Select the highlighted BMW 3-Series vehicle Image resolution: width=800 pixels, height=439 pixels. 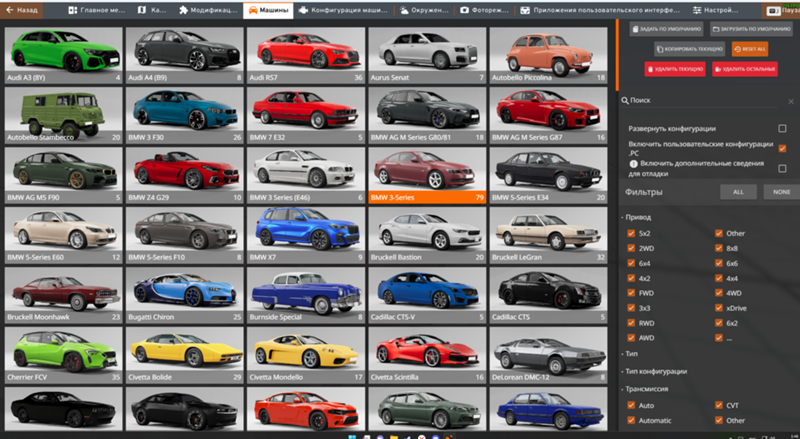(x=427, y=175)
